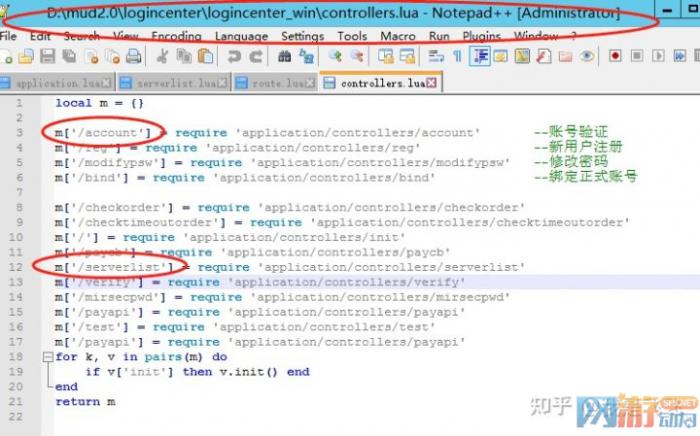Click the Cut scissors icon

160,57
